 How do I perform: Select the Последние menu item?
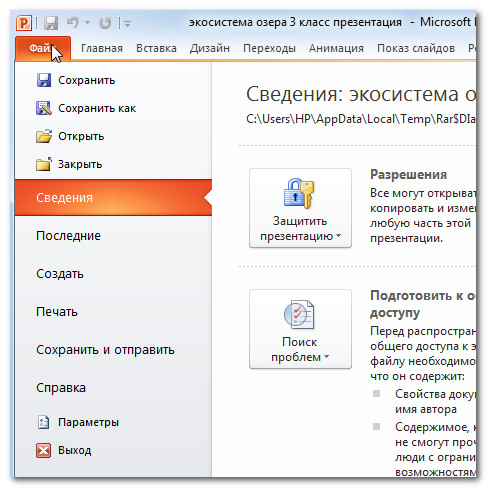(x=68, y=236)
